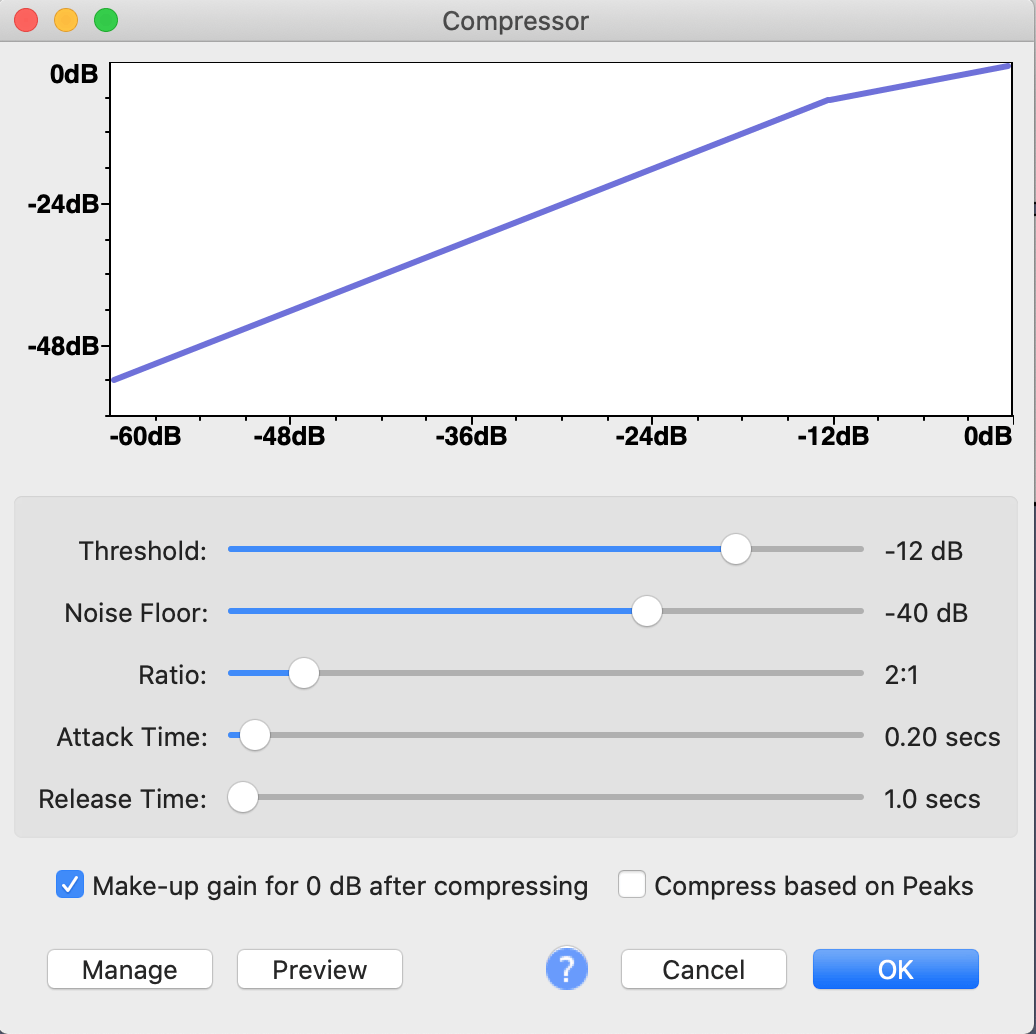Disable Make-up gain for 0 dB checkbox
Screen dimensions: 1036x1034
click(x=69, y=885)
